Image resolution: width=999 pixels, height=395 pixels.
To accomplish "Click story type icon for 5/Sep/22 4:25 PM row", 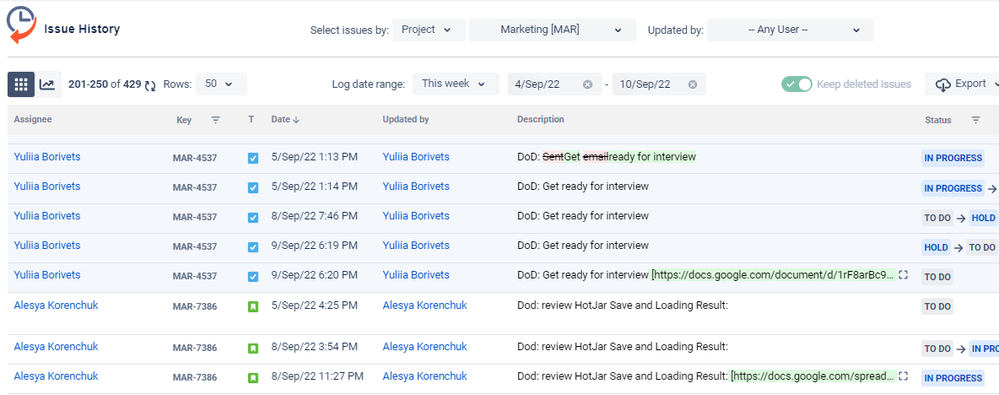I will click(253, 307).
